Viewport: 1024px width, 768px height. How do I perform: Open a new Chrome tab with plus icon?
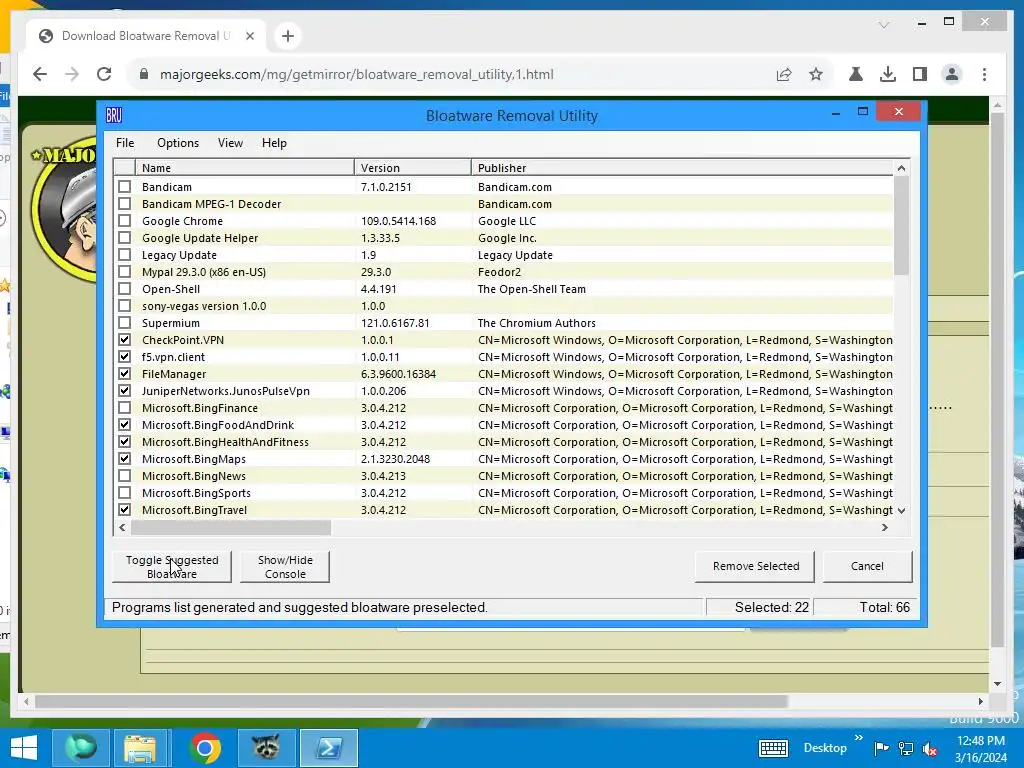[x=287, y=36]
